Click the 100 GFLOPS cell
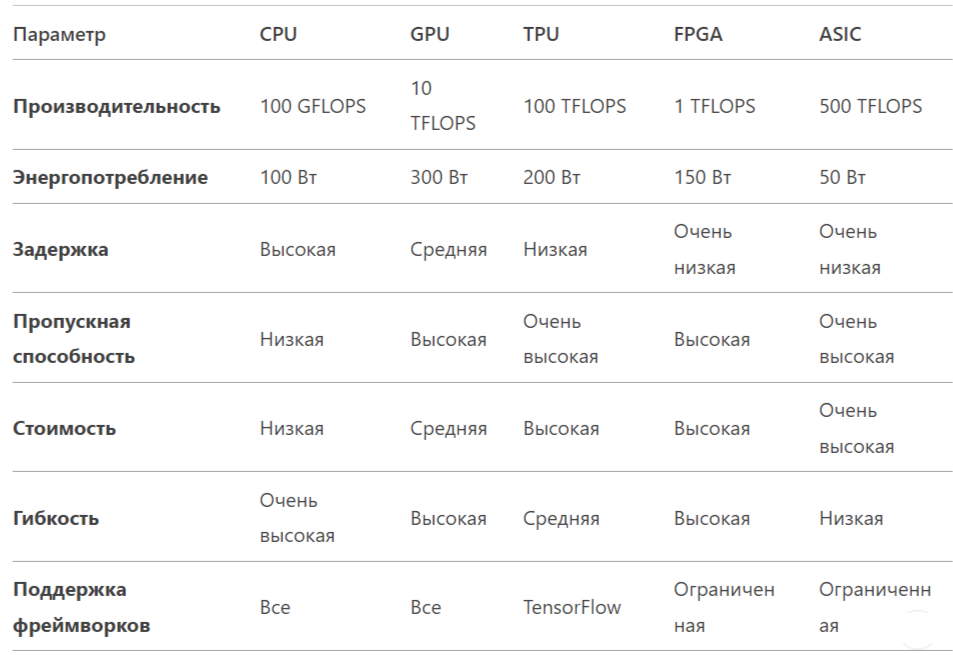The image size is (953, 655). [313, 106]
